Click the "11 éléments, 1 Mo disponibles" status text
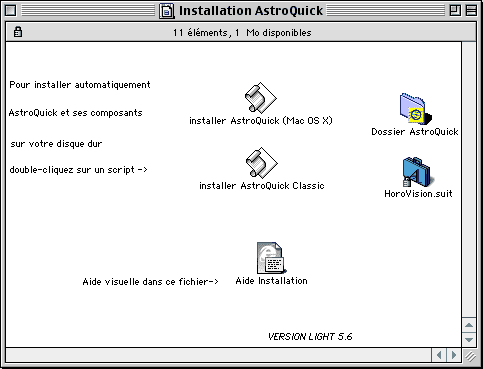483x369 pixels. pyautogui.click(x=242, y=33)
